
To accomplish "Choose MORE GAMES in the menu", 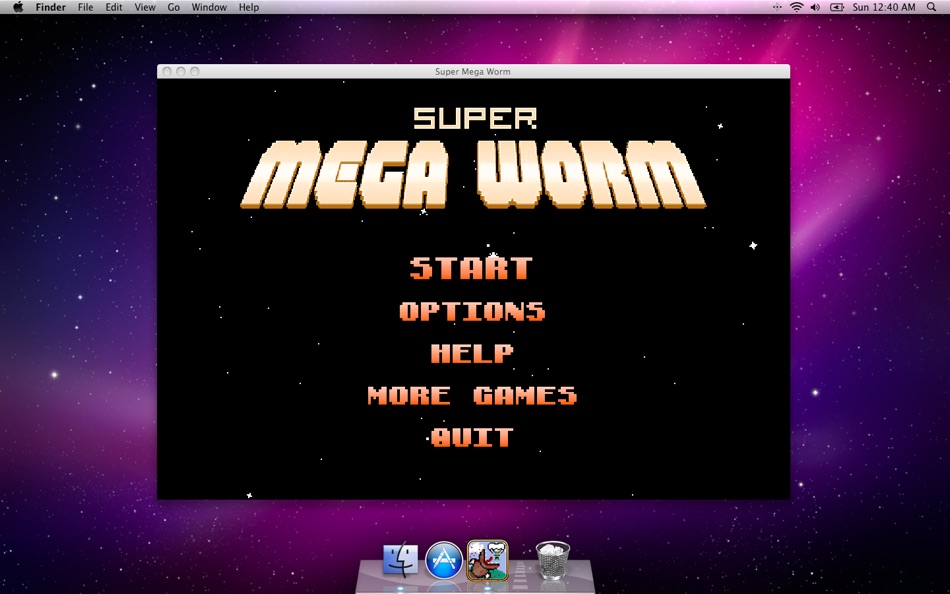I will (x=472, y=396).
